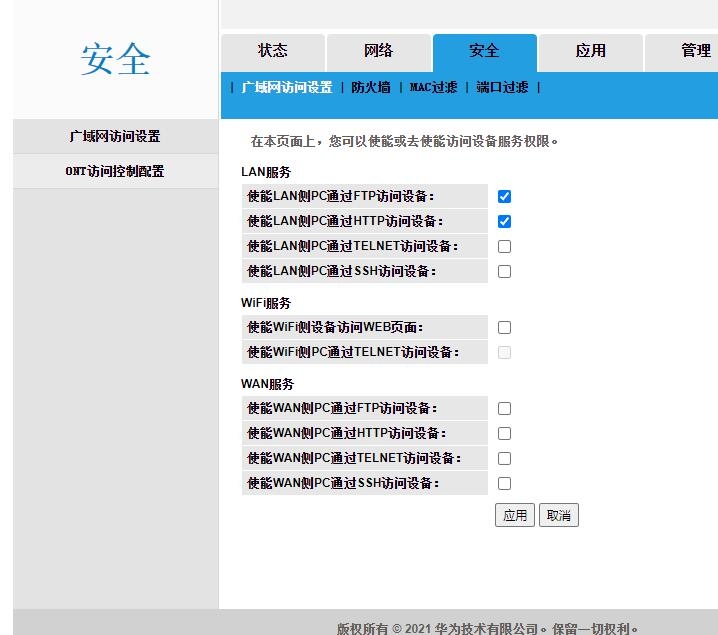Viewport: 718px width, 635px height.
Task: Open the 管理 tab
Action: click(x=695, y=52)
